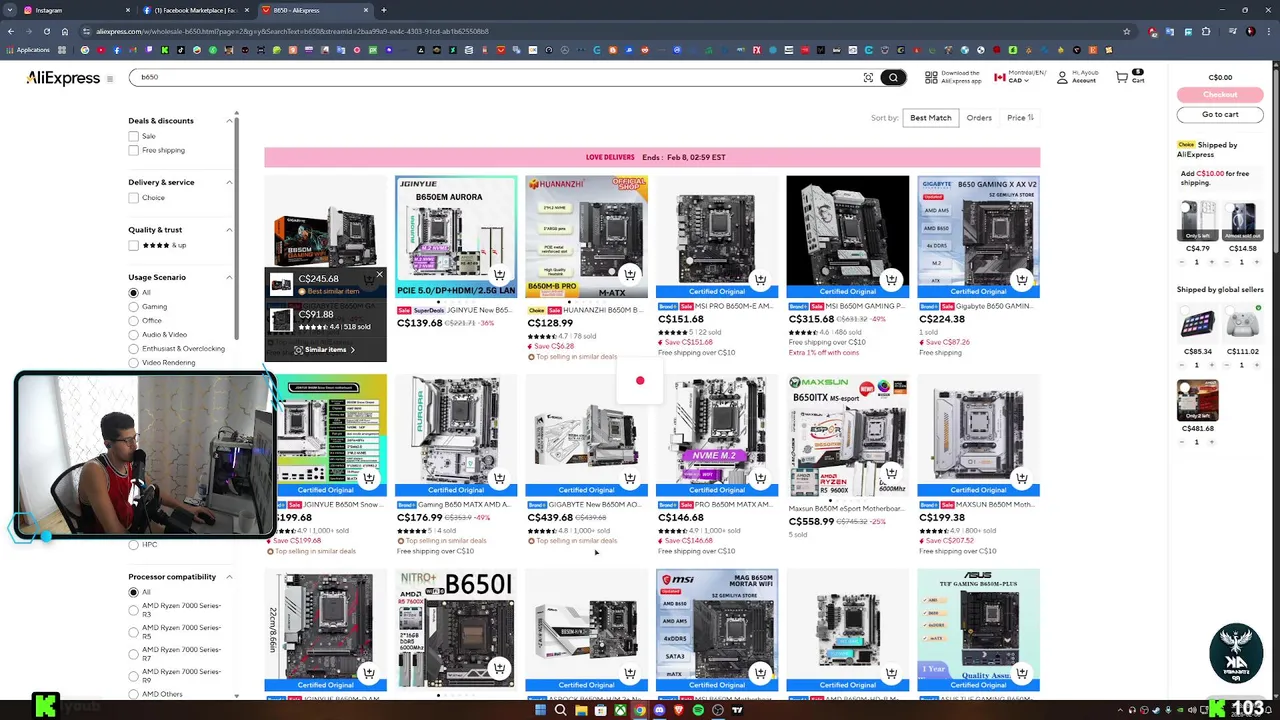The image size is (1280, 720).
Task: Check the Choice delivery checkbox
Action: tap(133, 198)
